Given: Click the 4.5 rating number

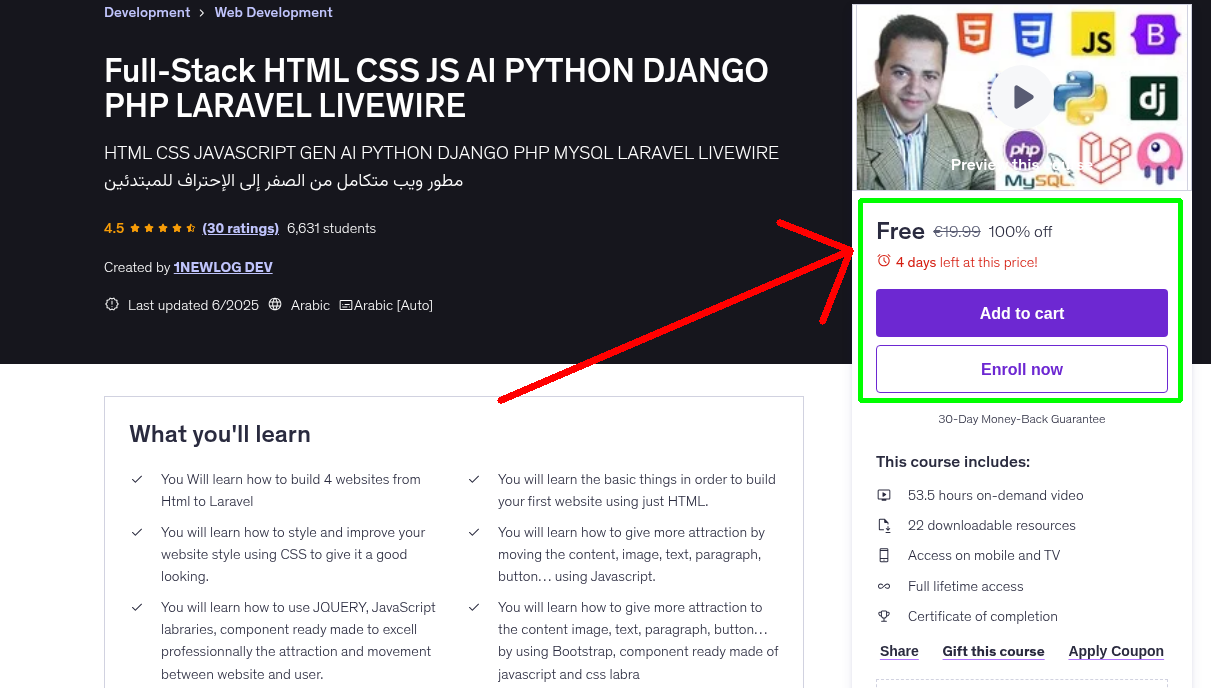Looking at the screenshot, I should (x=114, y=228).
